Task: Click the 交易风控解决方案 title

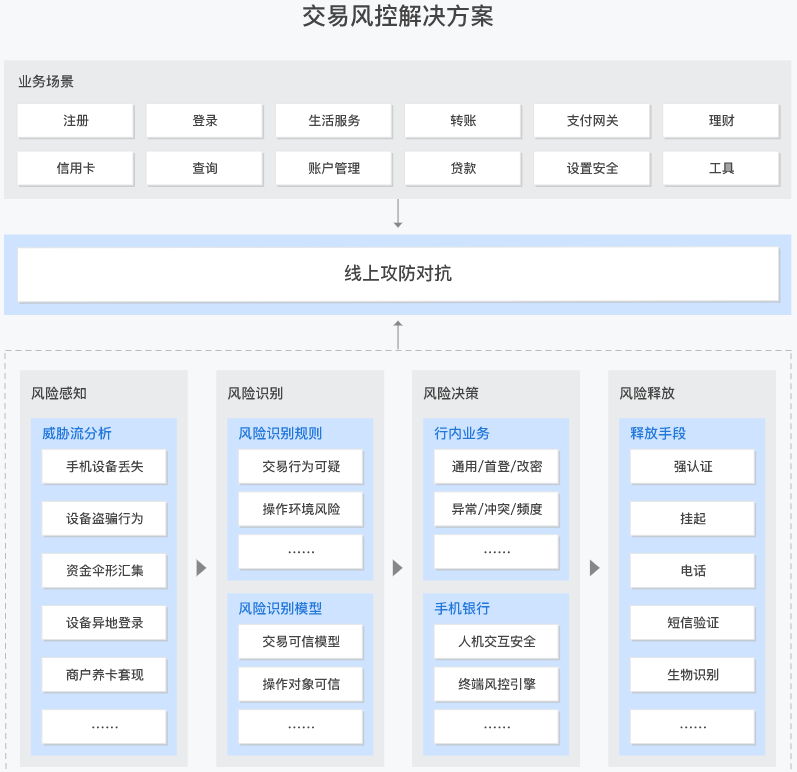Action: click(x=398, y=16)
